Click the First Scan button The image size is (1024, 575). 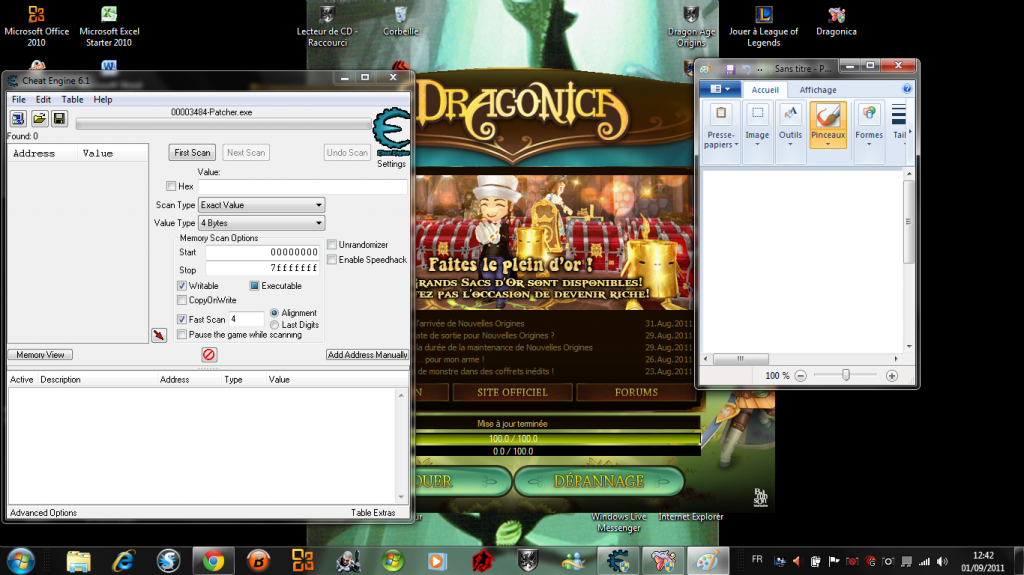coord(192,152)
